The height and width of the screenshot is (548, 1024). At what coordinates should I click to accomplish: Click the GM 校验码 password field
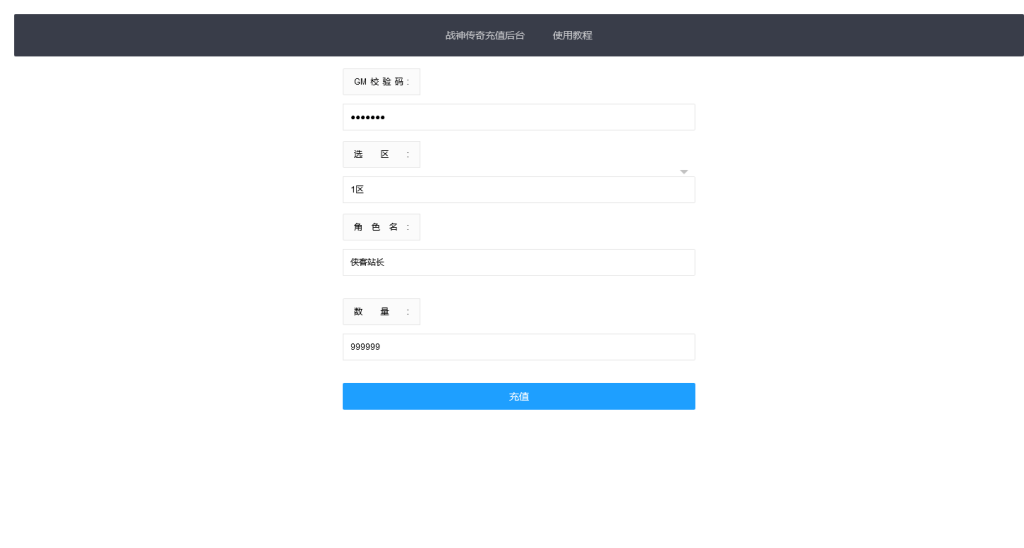tap(518, 118)
